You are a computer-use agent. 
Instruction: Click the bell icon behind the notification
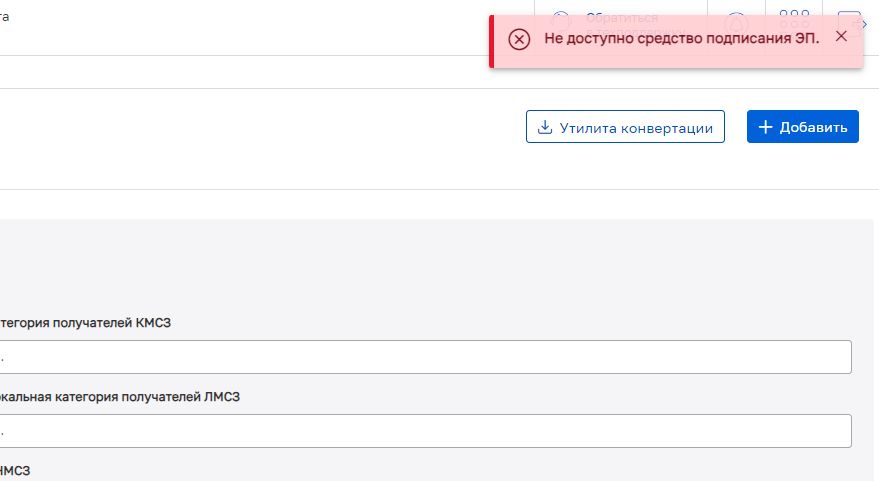pyautogui.click(x=736, y=22)
